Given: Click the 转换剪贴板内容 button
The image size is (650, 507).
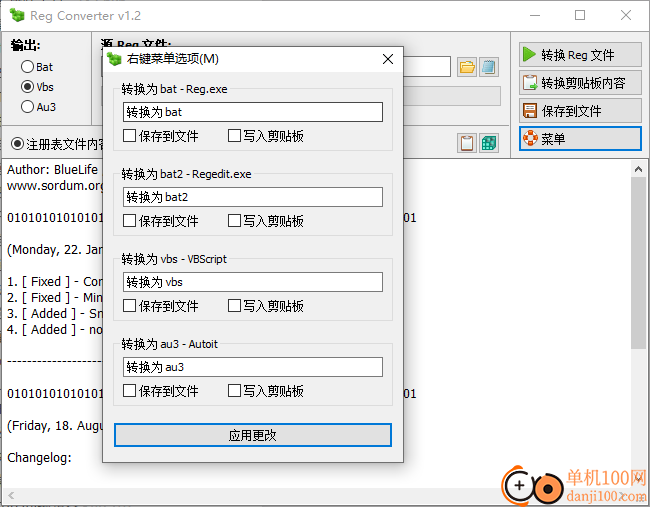Looking at the screenshot, I should [580, 82].
